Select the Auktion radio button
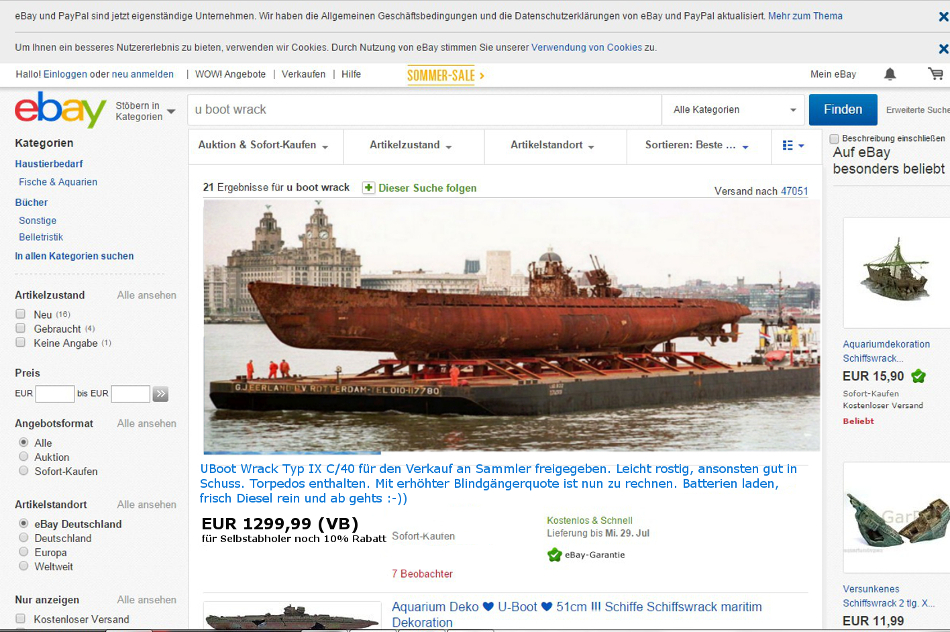 tap(24, 457)
